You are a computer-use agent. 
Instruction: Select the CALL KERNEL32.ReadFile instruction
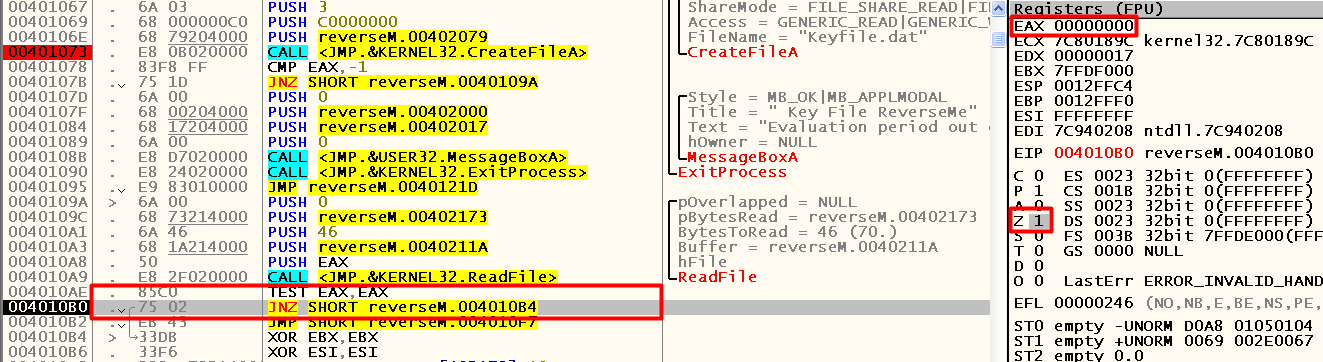click(x=412, y=277)
